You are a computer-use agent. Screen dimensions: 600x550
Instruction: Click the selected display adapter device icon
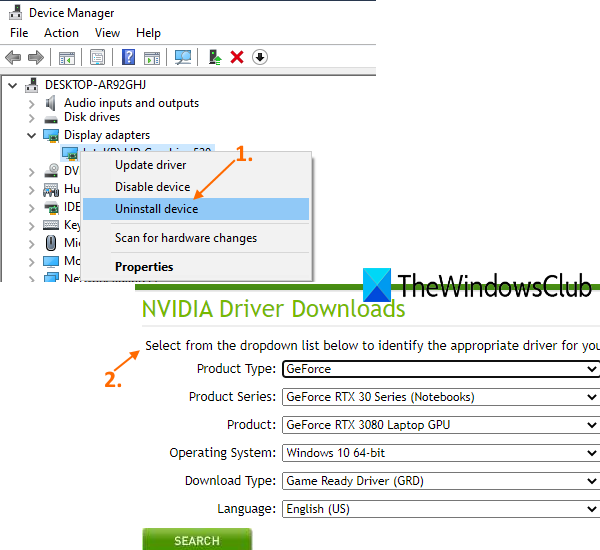tap(70, 153)
